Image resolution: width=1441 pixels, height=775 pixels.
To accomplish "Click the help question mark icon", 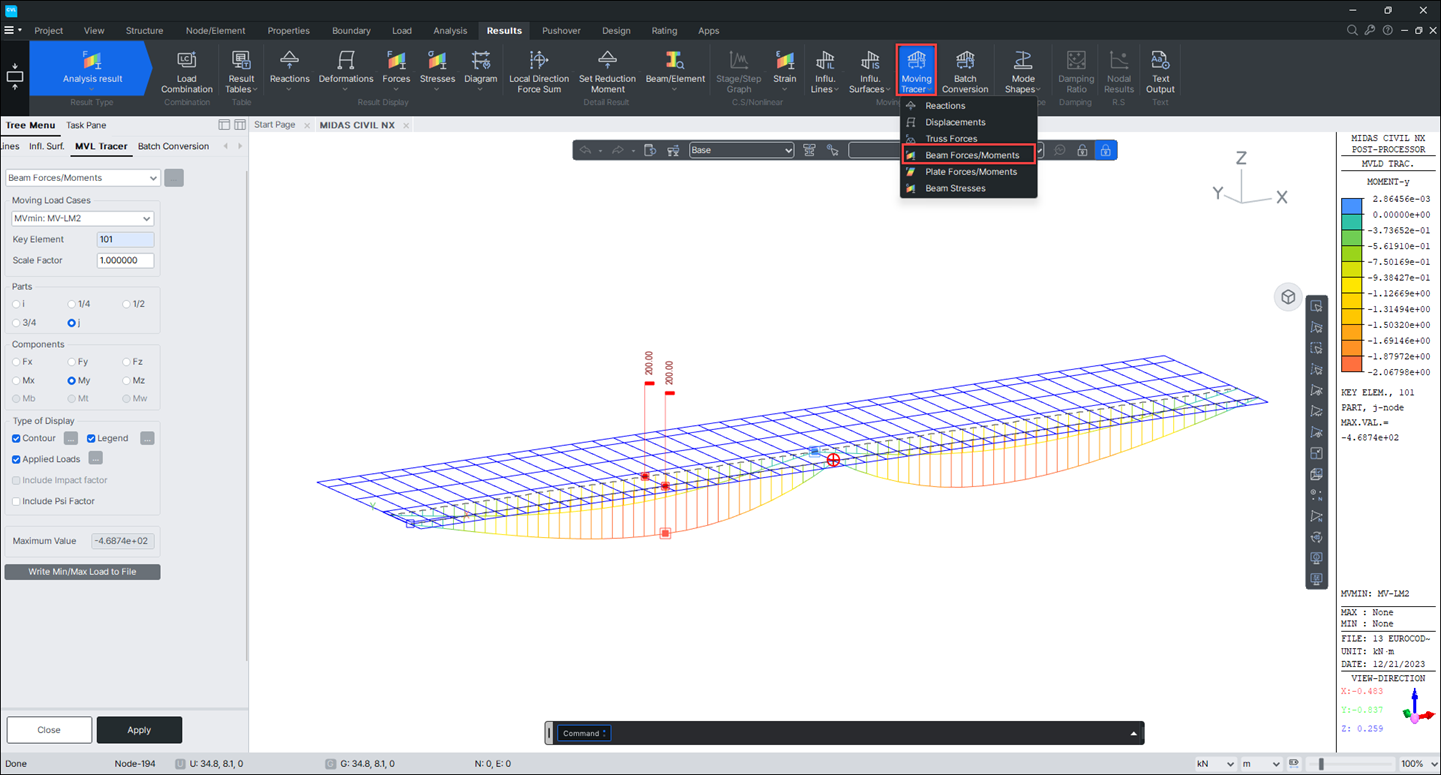I will pyautogui.click(x=1387, y=31).
